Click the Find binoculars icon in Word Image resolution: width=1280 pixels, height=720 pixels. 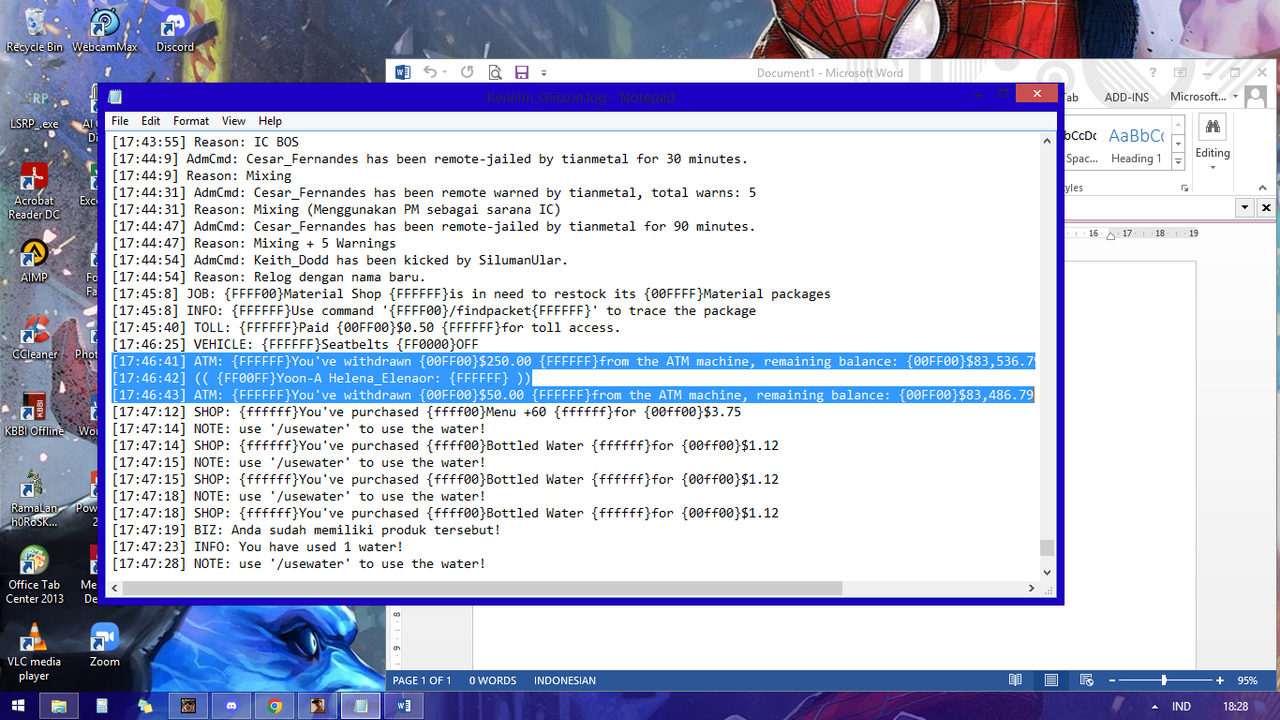[x=1212, y=127]
